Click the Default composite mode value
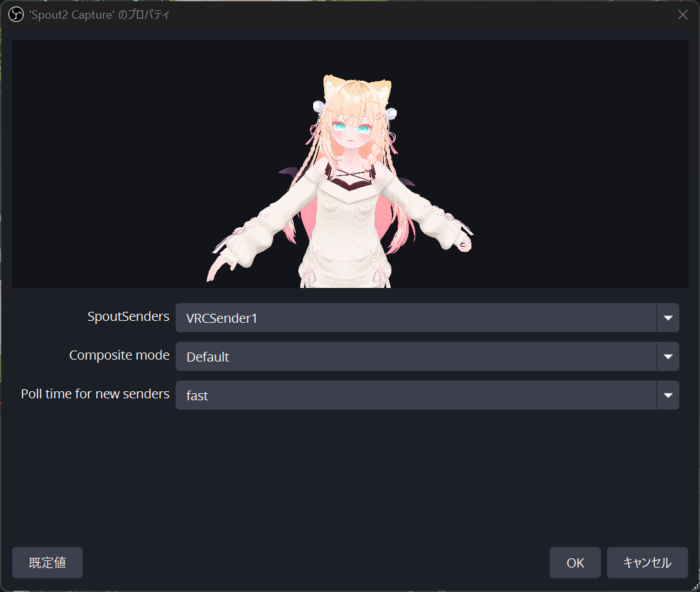Image resolution: width=700 pixels, height=592 pixels. [208, 357]
